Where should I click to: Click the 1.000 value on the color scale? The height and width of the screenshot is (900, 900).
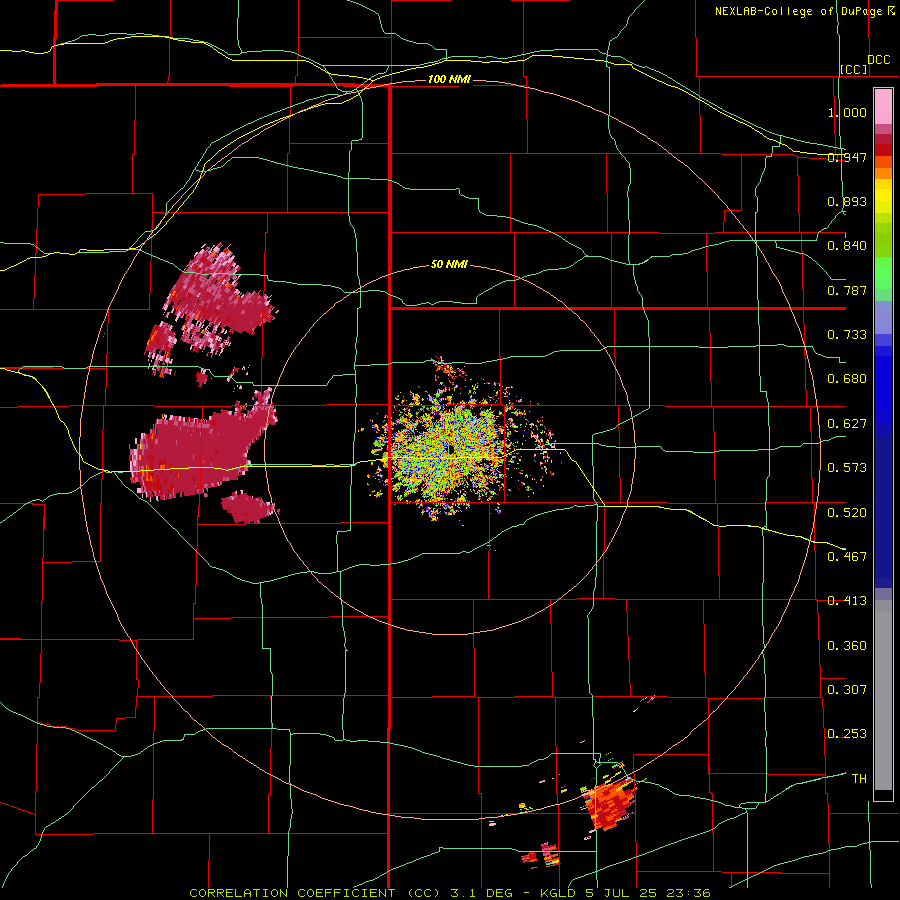(x=847, y=112)
